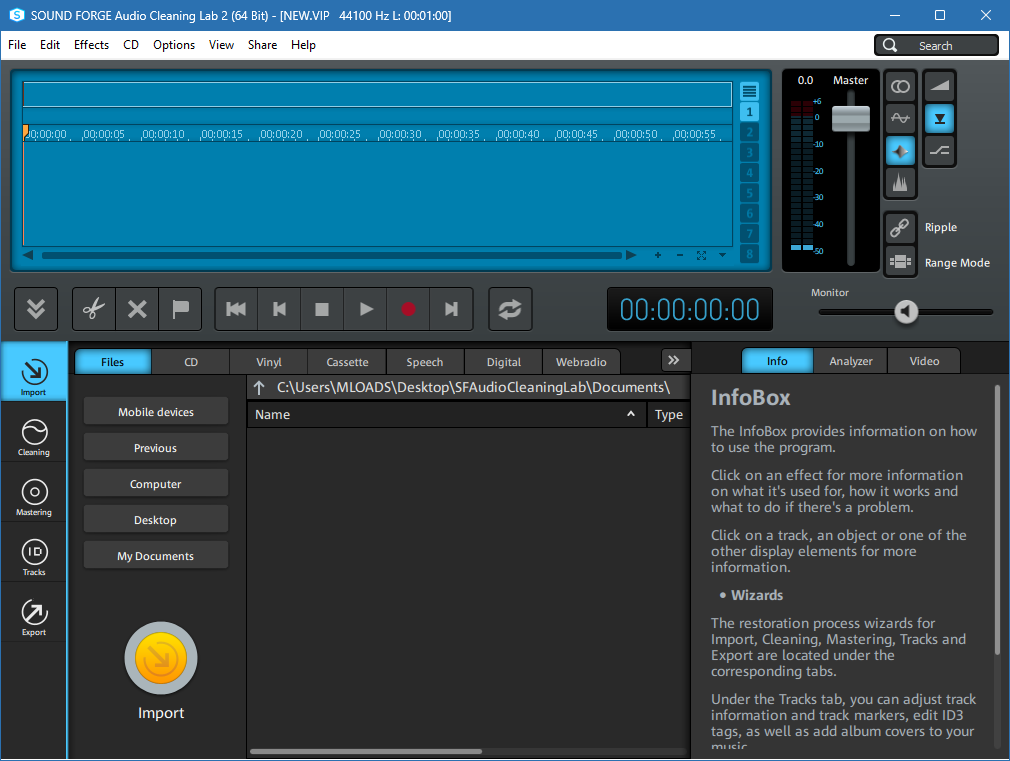This screenshot has height=761, width=1010.
Task: Switch to the Speech tab
Action: 425,361
